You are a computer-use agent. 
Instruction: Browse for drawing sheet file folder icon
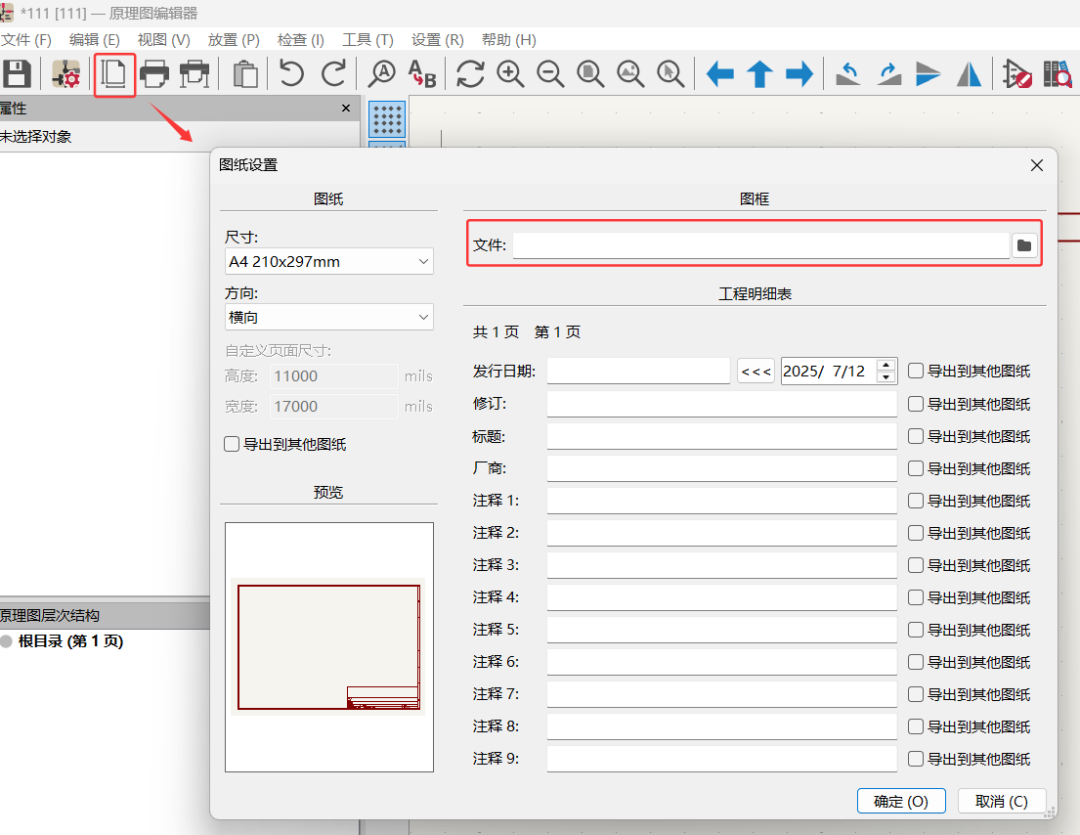point(1024,245)
